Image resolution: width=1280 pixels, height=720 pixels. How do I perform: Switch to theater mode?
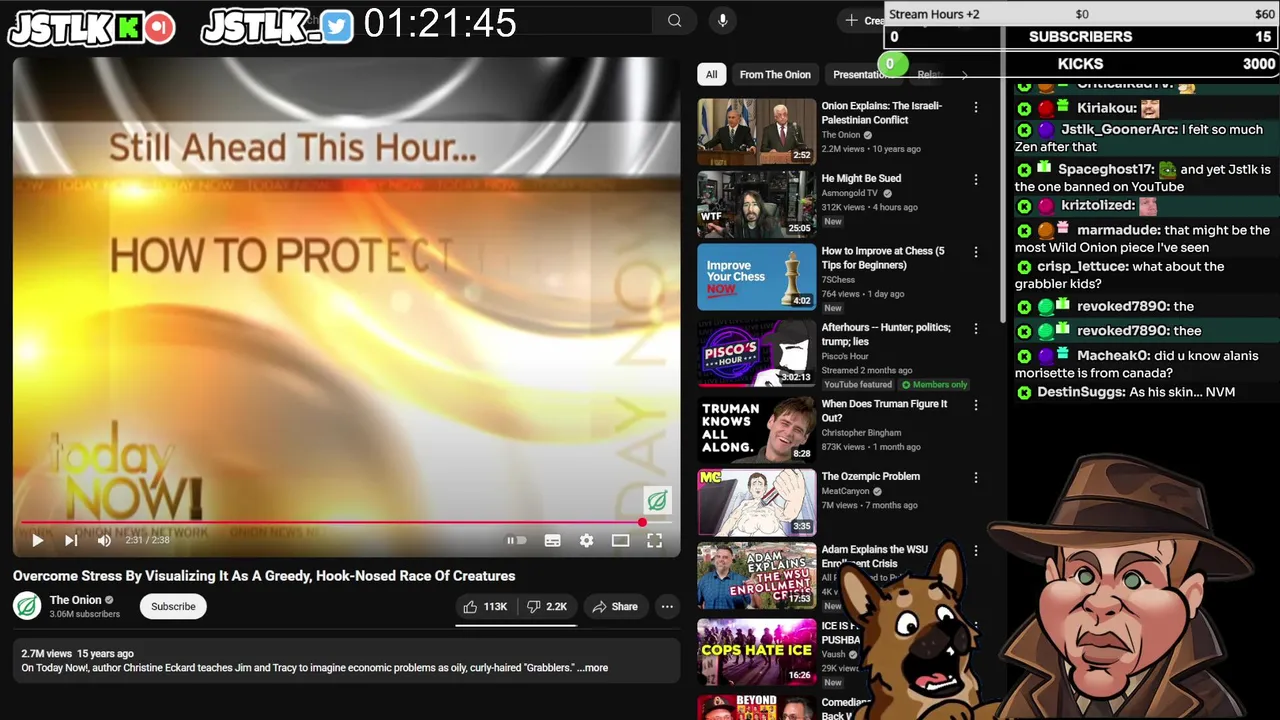(620, 540)
